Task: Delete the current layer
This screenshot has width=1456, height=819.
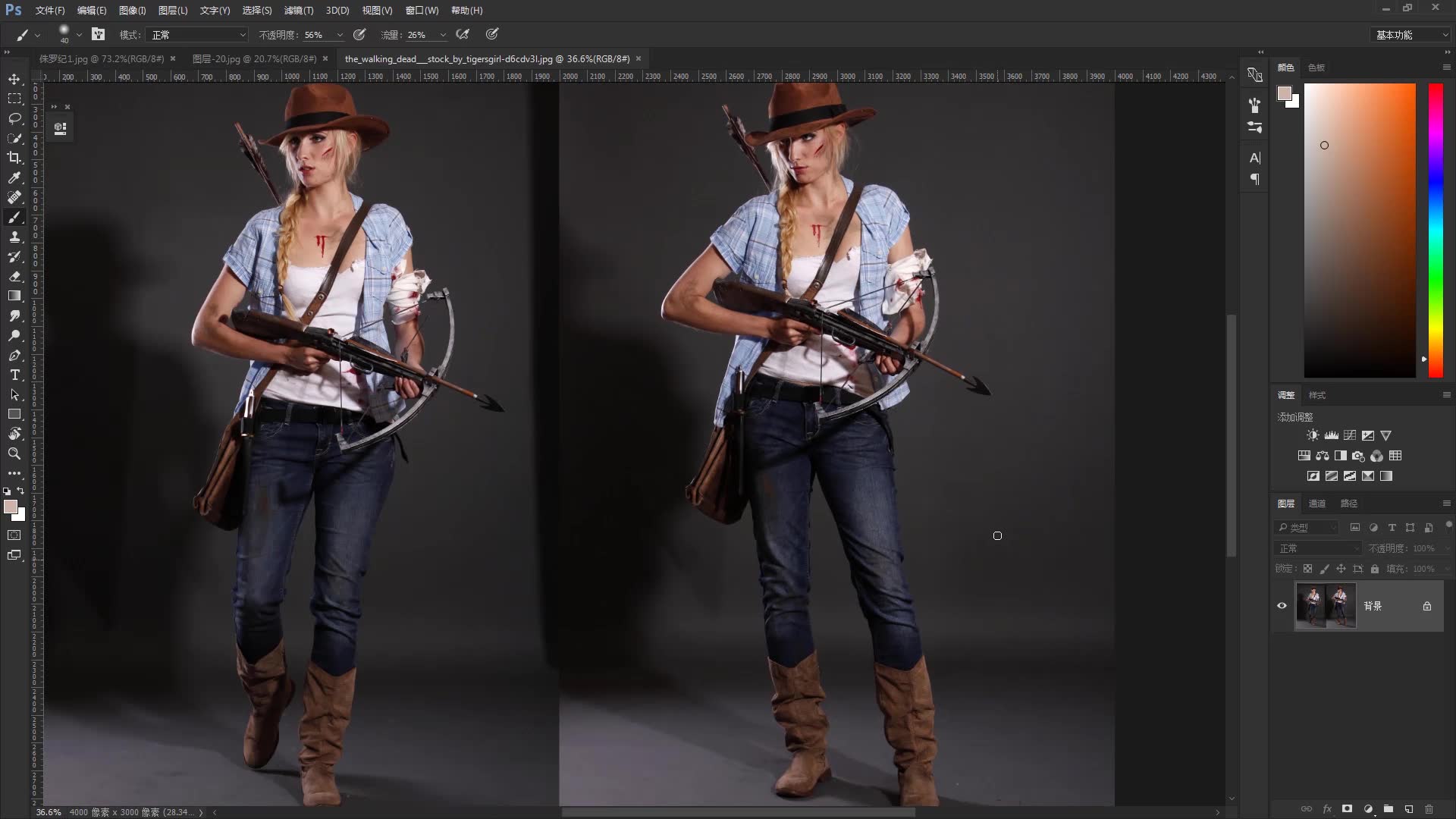Action: 1429,809
